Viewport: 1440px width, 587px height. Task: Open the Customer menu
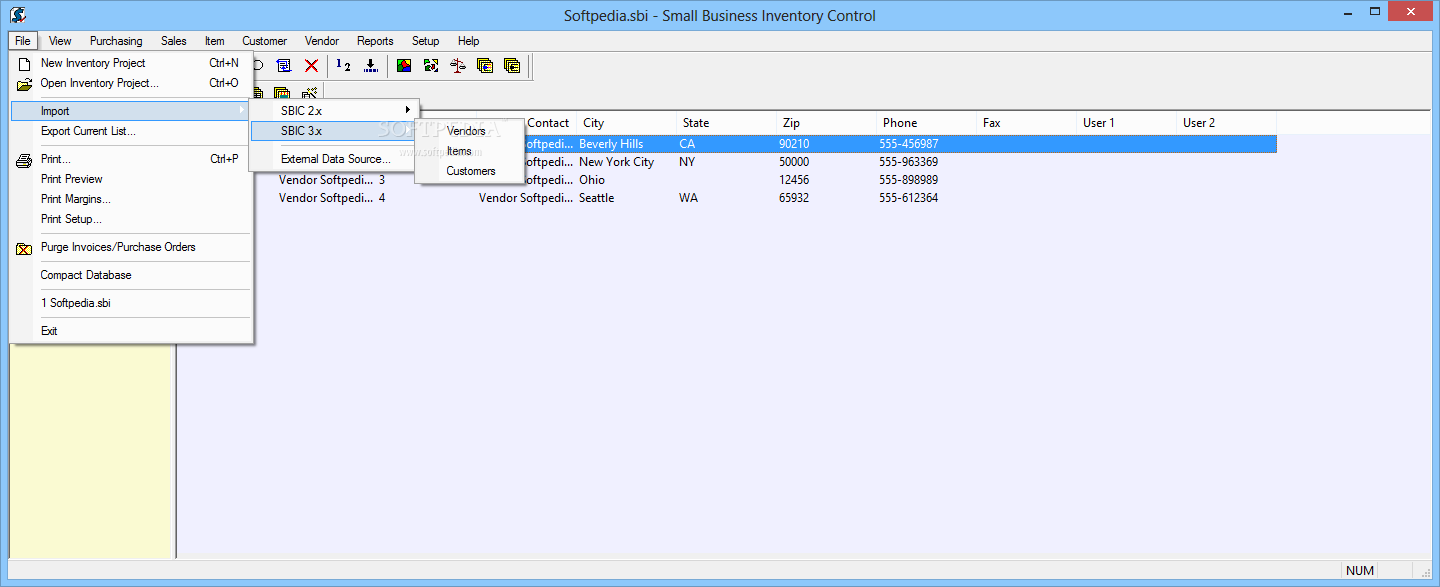click(x=265, y=41)
